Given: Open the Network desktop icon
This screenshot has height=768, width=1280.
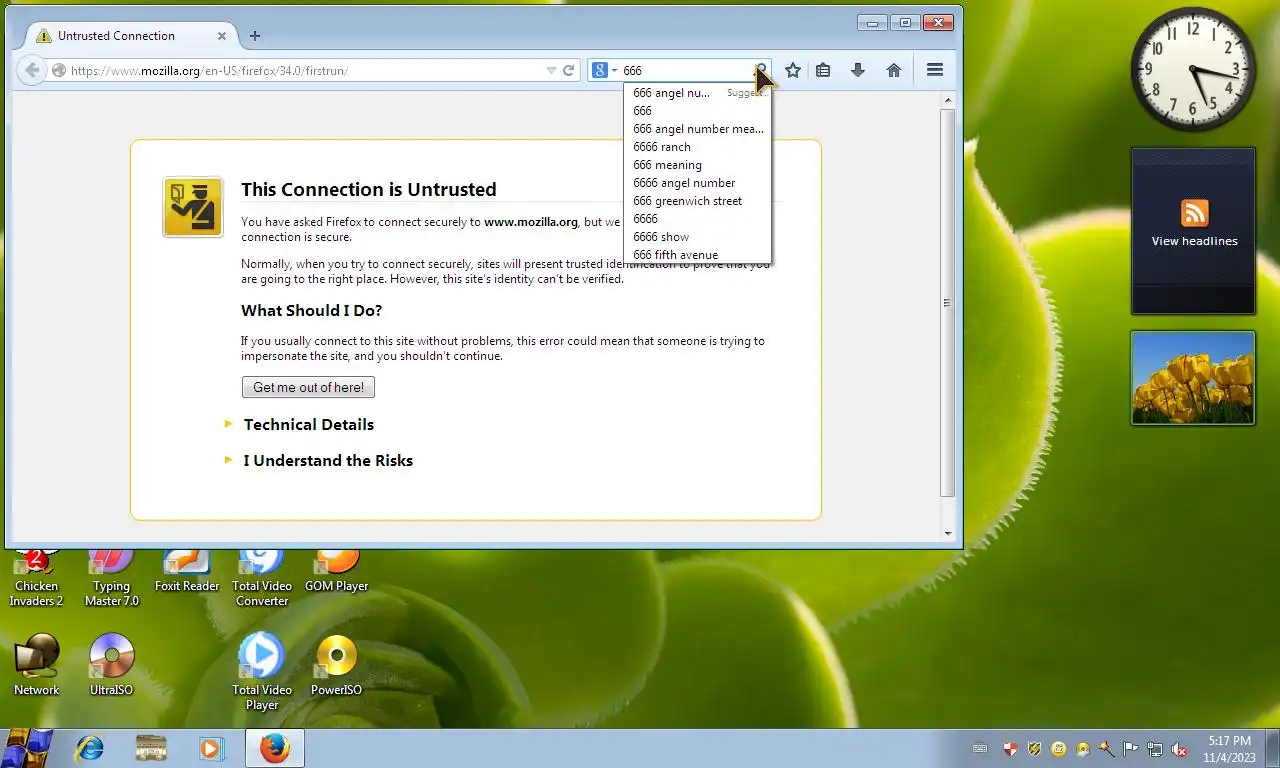Looking at the screenshot, I should click(x=36, y=664).
